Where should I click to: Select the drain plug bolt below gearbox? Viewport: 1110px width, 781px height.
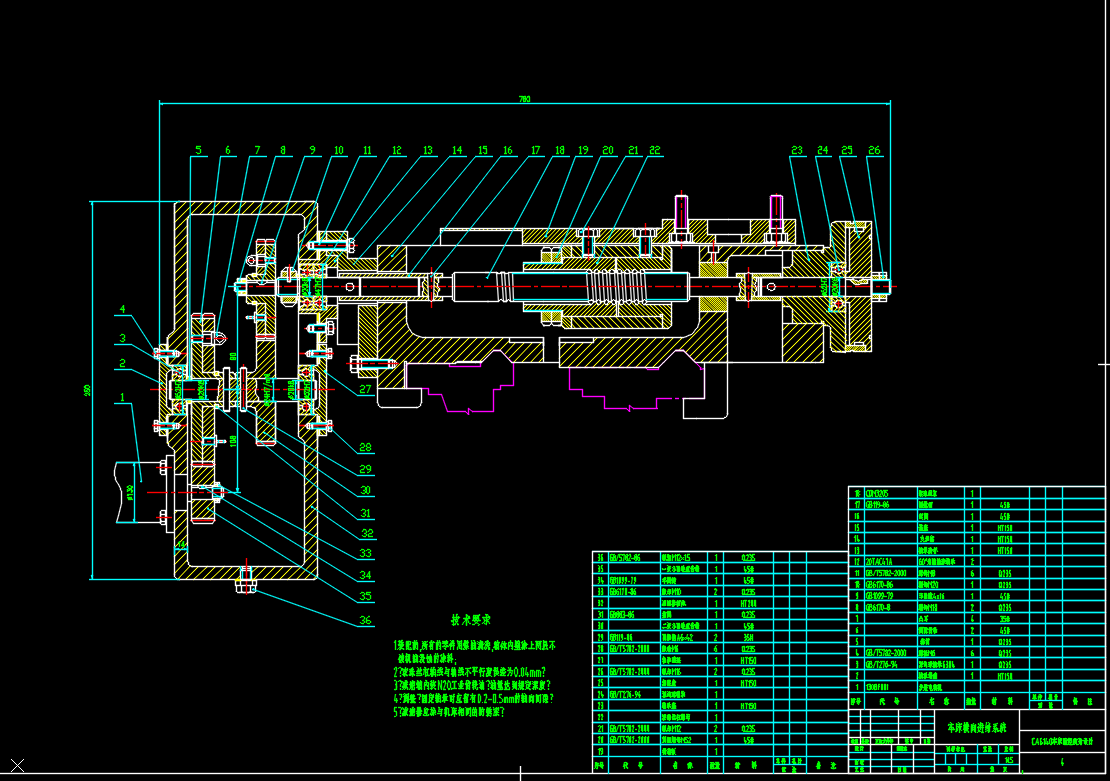point(246,583)
